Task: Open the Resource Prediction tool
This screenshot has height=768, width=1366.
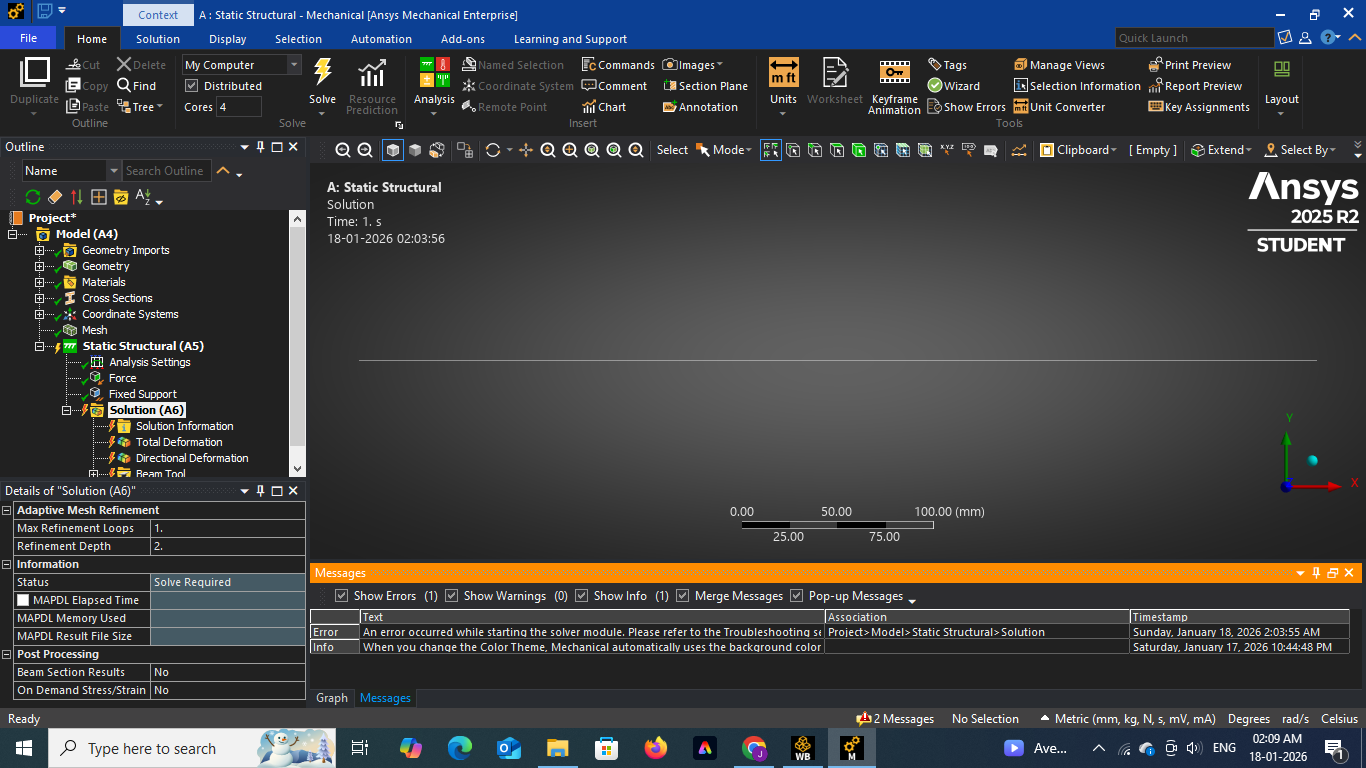Action: click(x=372, y=85)
